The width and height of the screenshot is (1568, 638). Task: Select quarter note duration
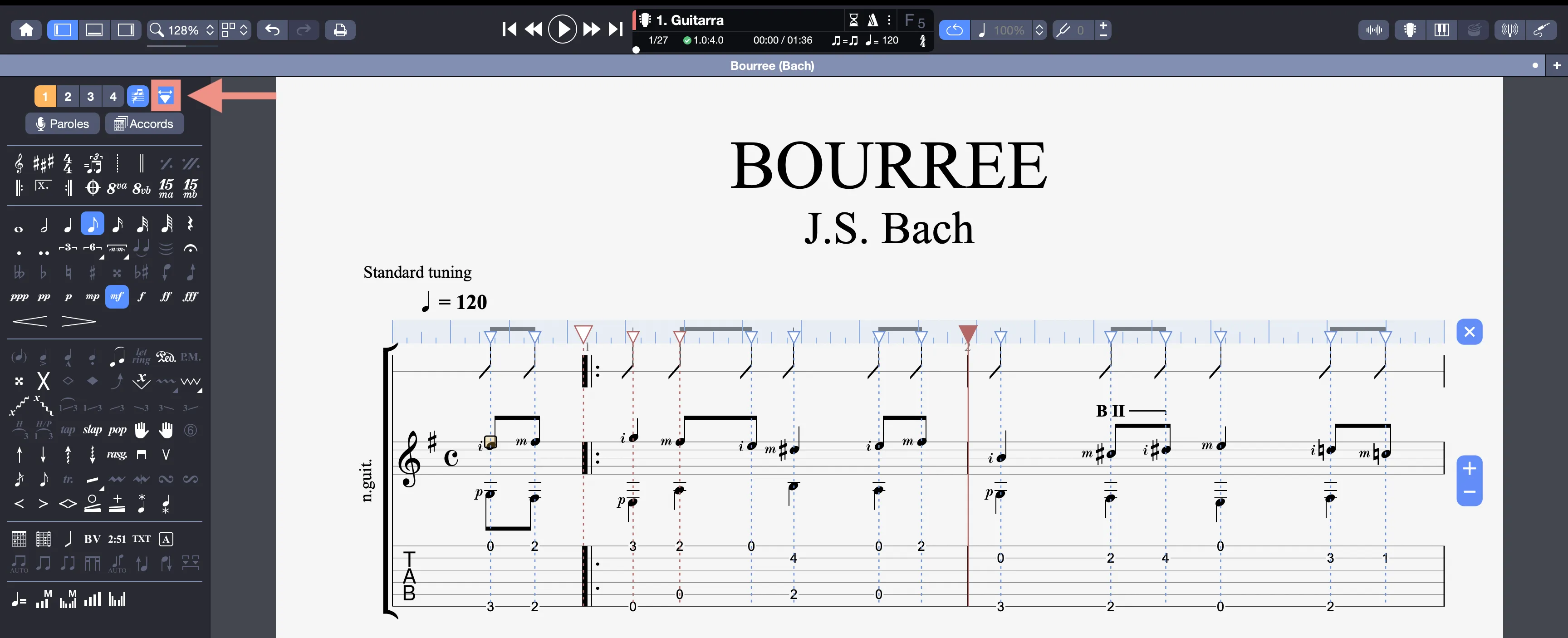click(x=68, y=224)
